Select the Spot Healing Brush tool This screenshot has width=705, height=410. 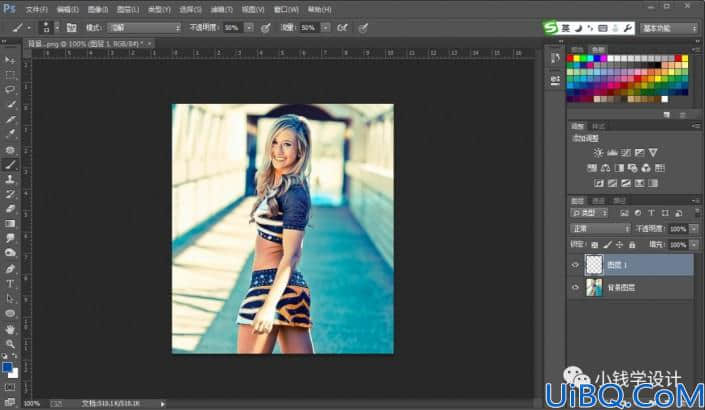(x=10, y=150)
